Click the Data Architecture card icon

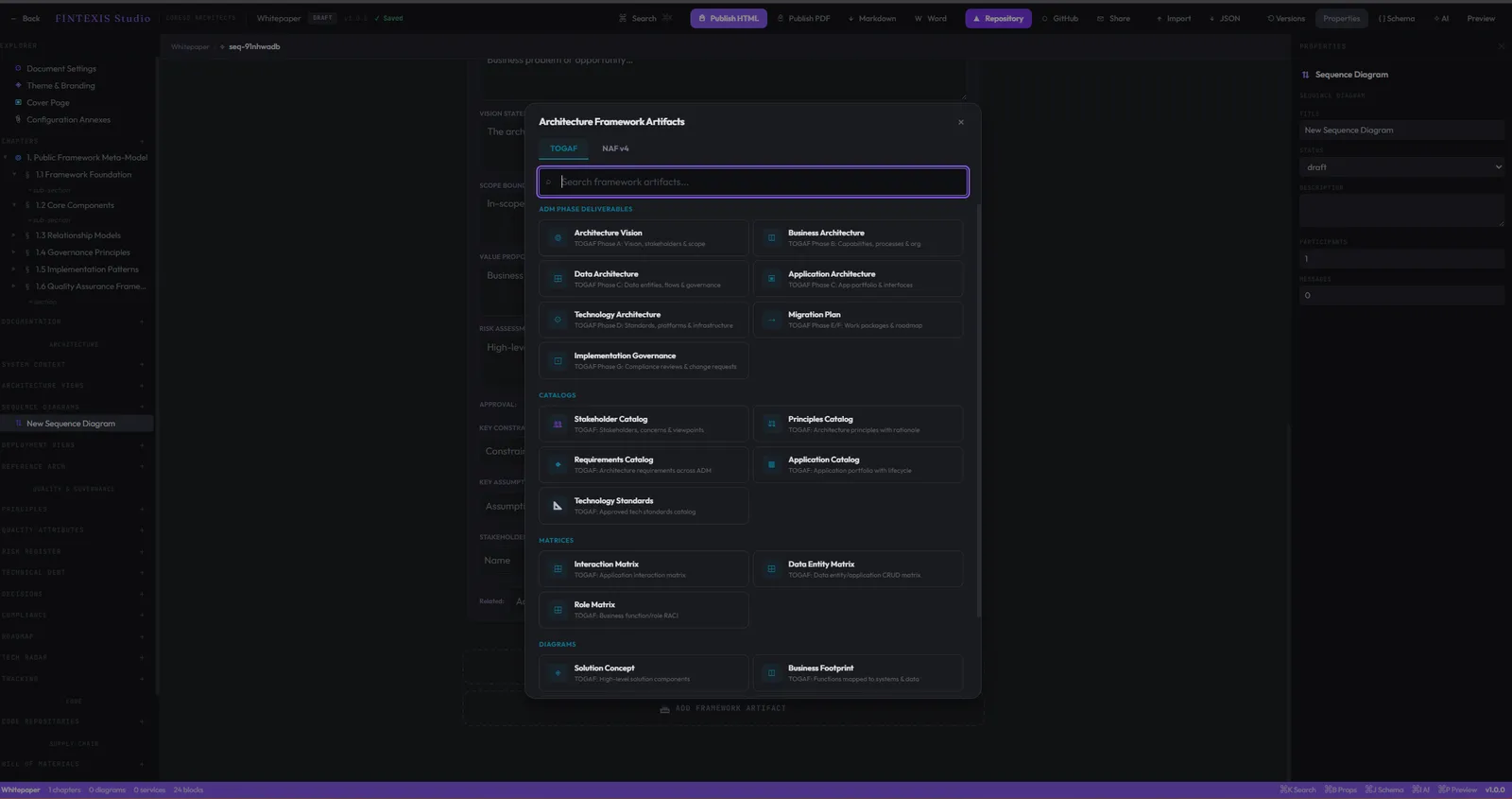click(x=558, y=279)
